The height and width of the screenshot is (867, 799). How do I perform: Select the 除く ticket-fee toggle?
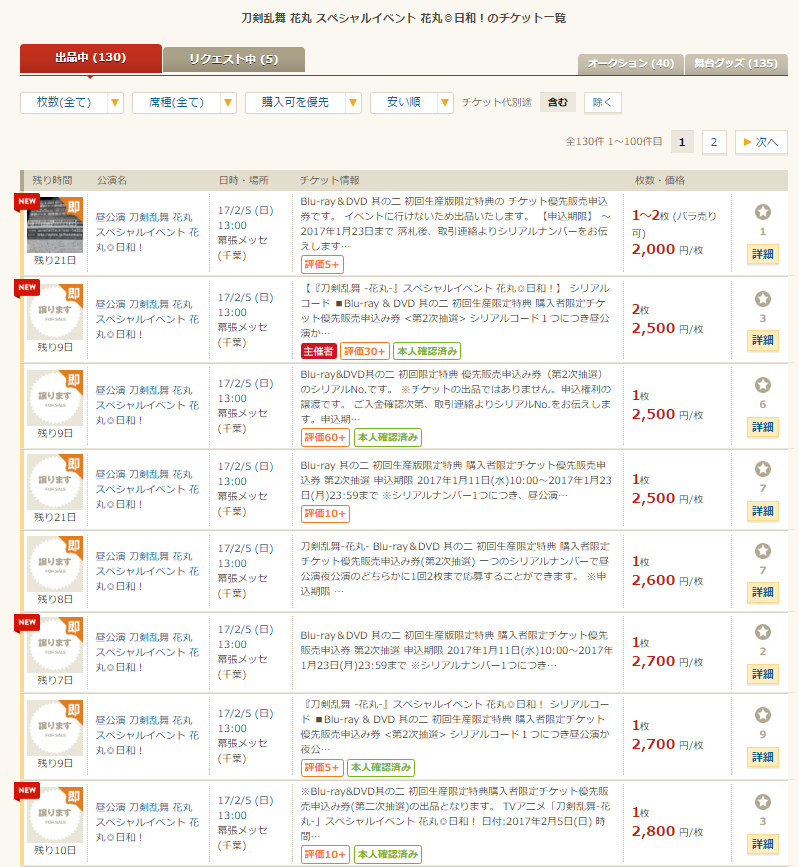[x=602, y=102]
